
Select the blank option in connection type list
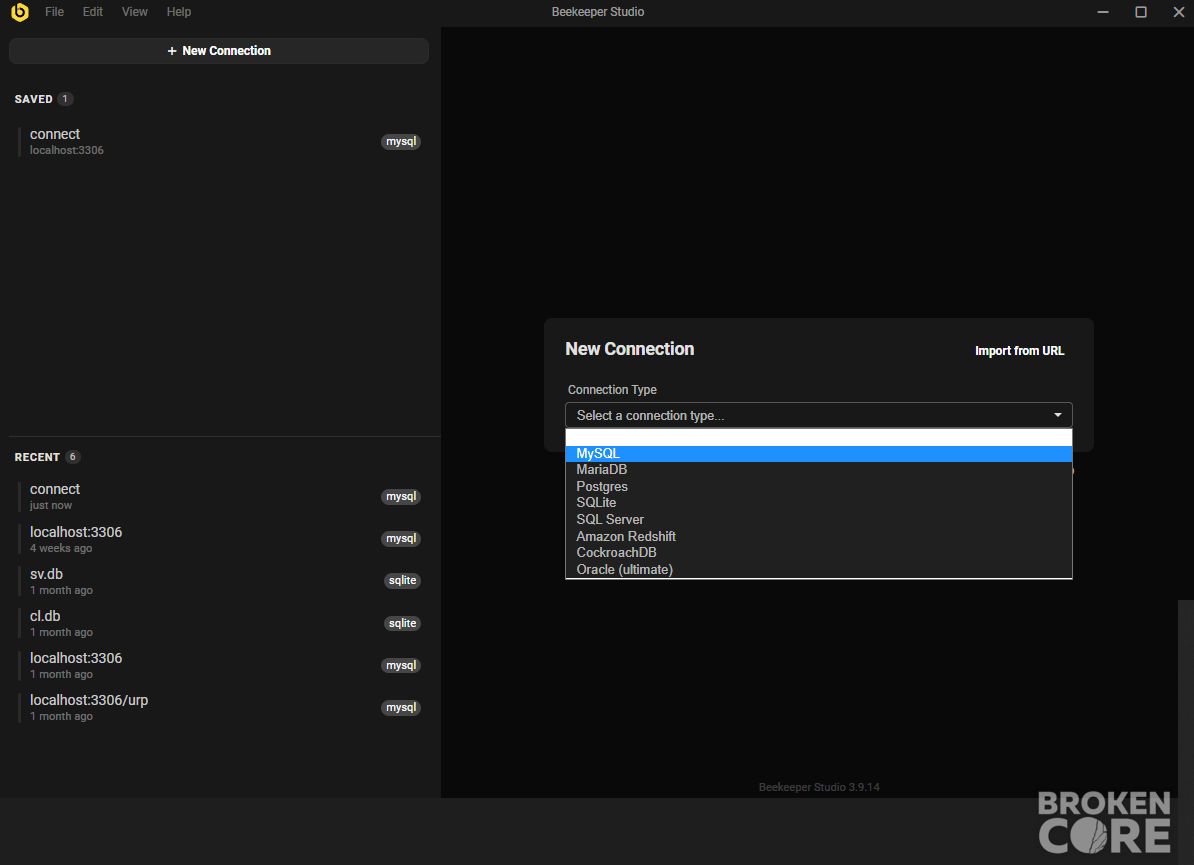click(819, 437)
